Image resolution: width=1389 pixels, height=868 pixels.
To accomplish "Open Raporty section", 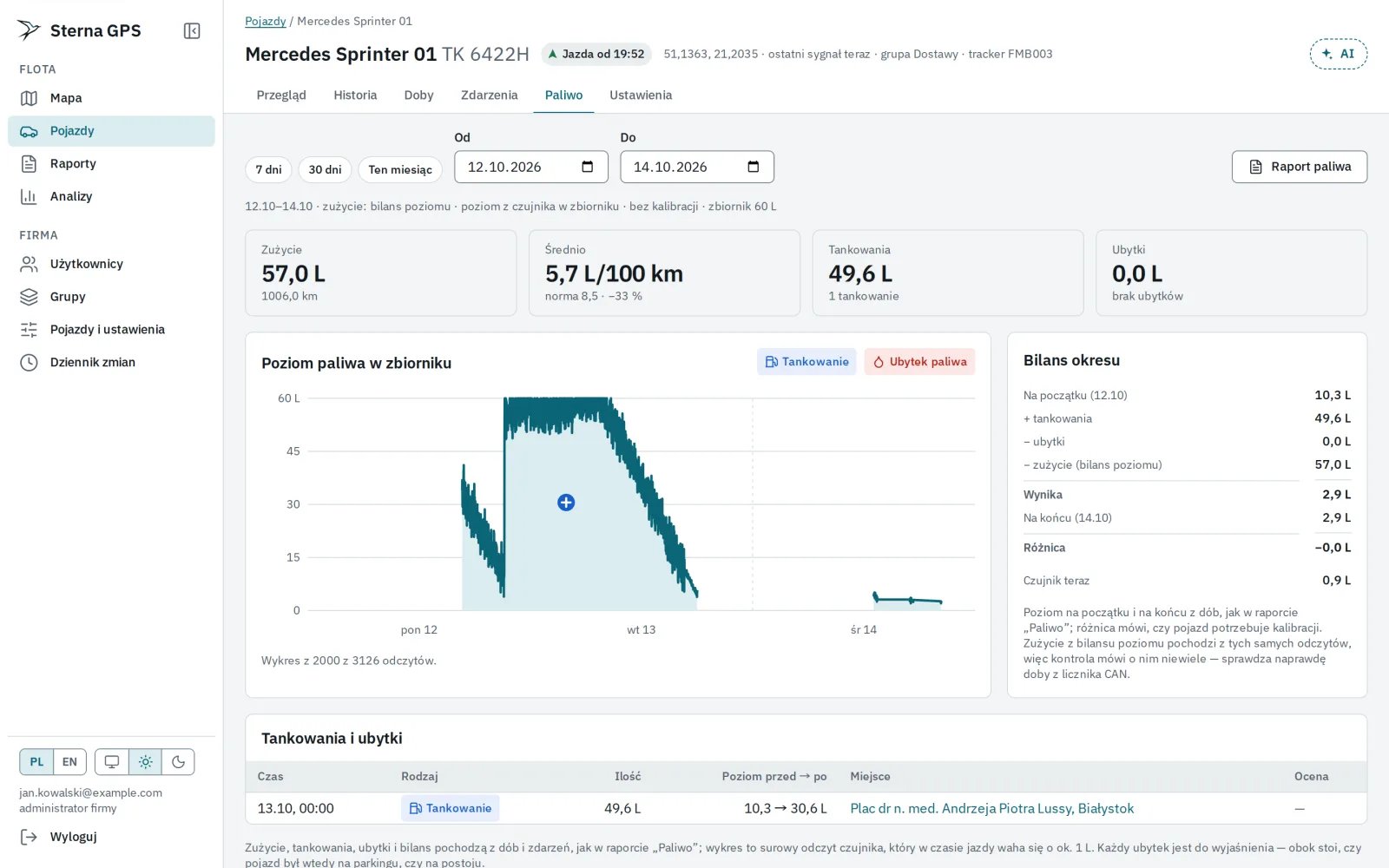I will coord(111,163).
